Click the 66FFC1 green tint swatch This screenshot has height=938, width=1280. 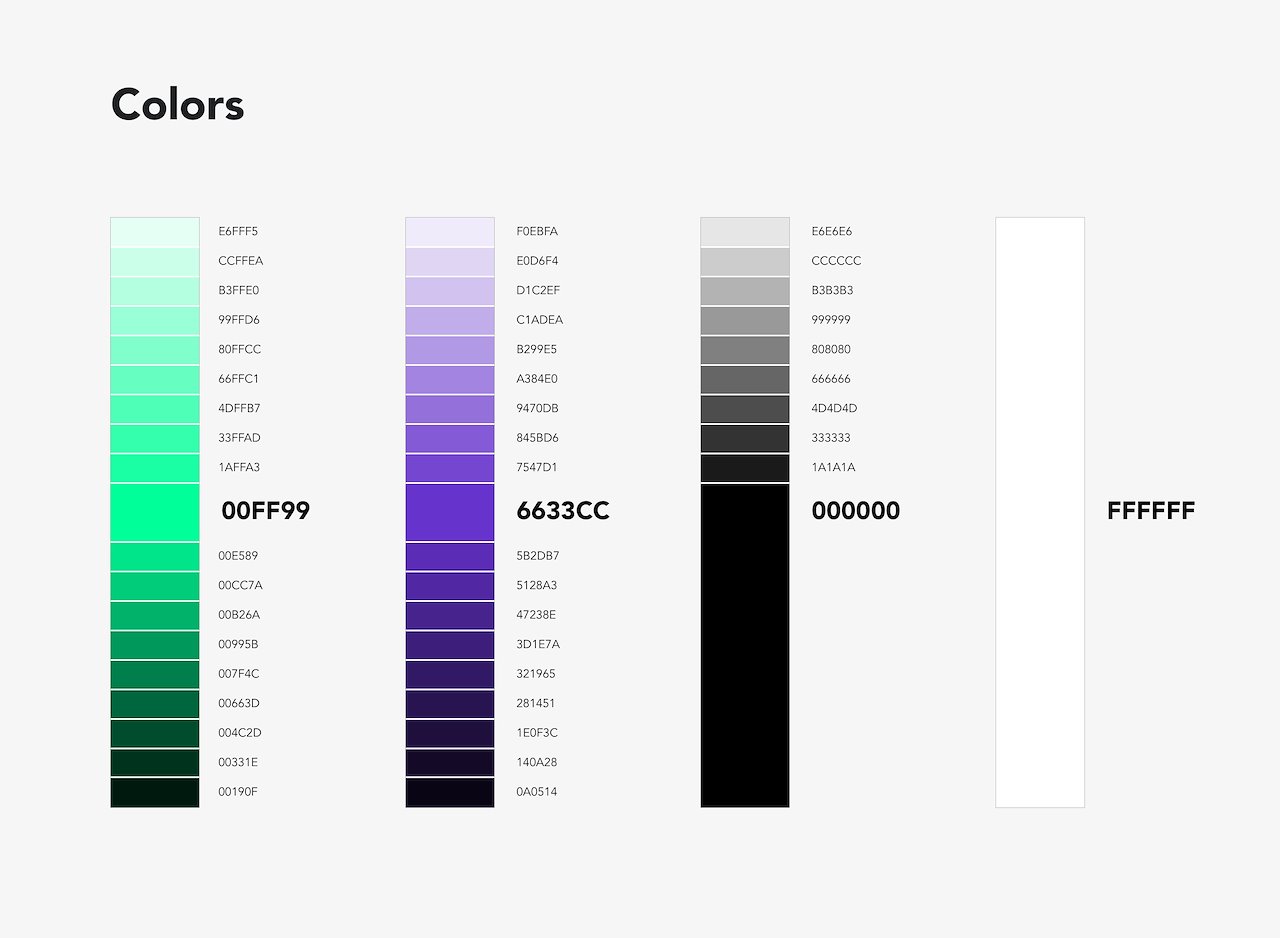click(155, 379)
